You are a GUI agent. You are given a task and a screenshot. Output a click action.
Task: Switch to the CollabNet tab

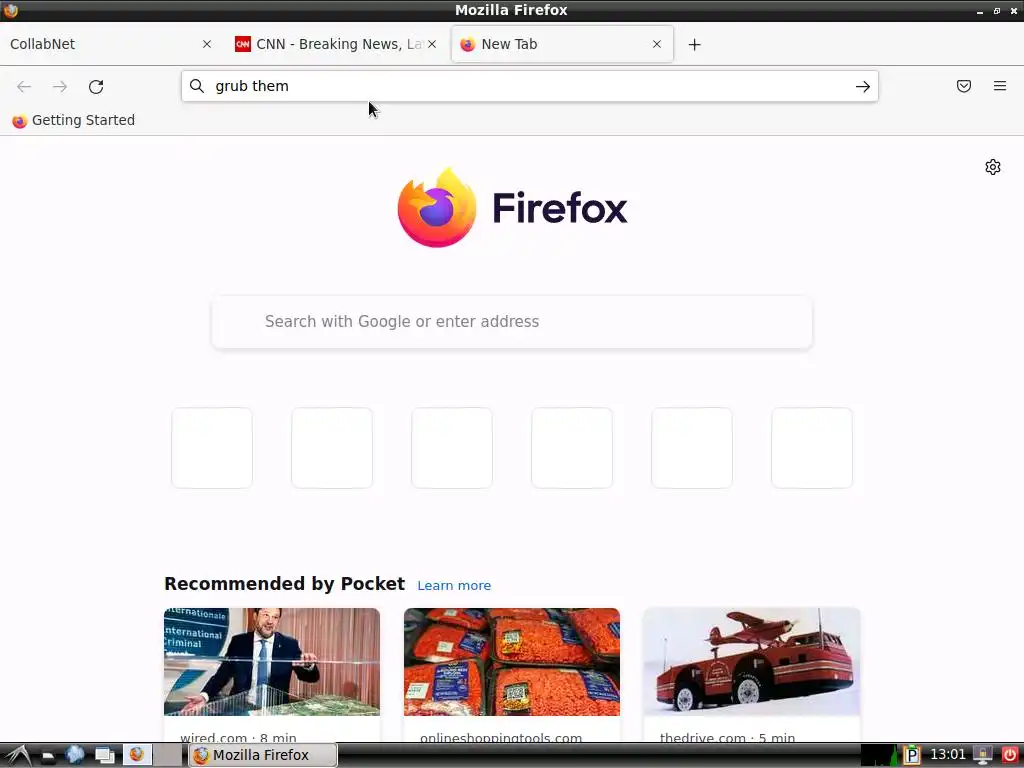(110, 44)
